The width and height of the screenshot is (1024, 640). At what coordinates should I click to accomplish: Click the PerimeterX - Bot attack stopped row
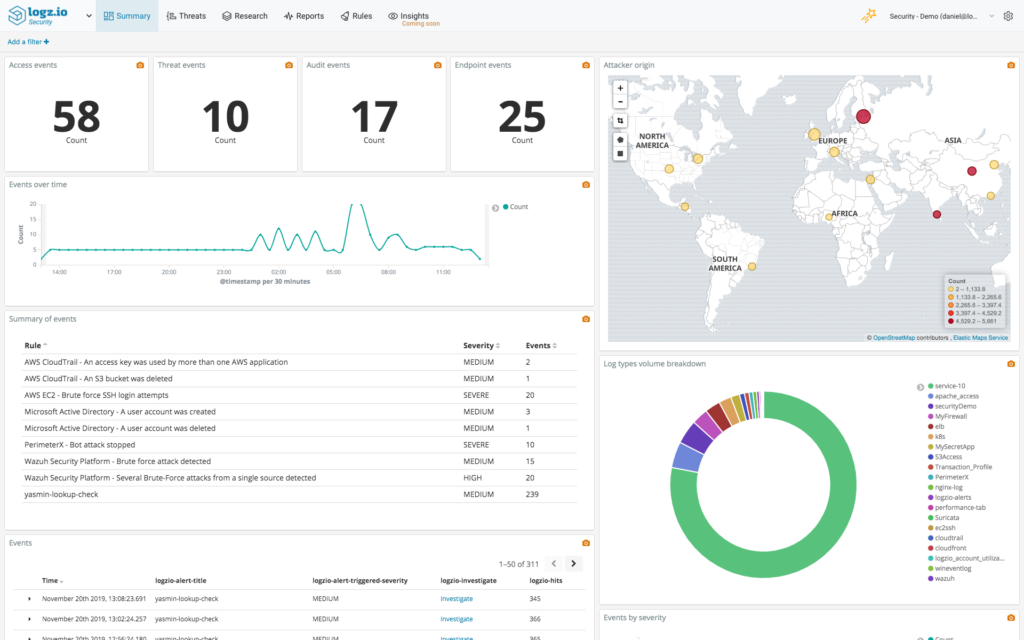(300, 445)
